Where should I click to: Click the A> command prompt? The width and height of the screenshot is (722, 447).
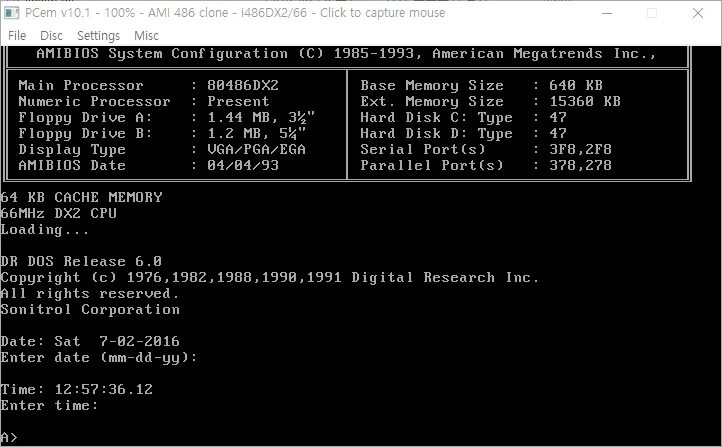coord(9,437)
